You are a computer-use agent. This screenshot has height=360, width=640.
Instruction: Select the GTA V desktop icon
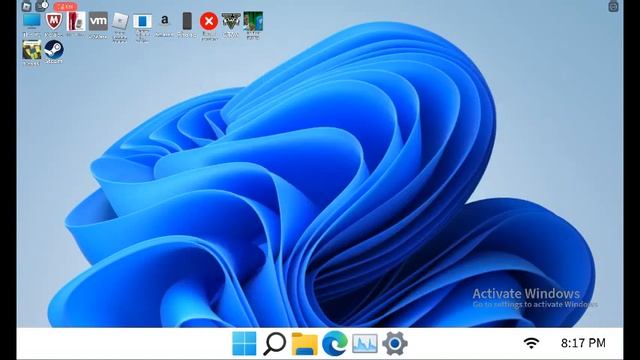[x=231, y=21]
